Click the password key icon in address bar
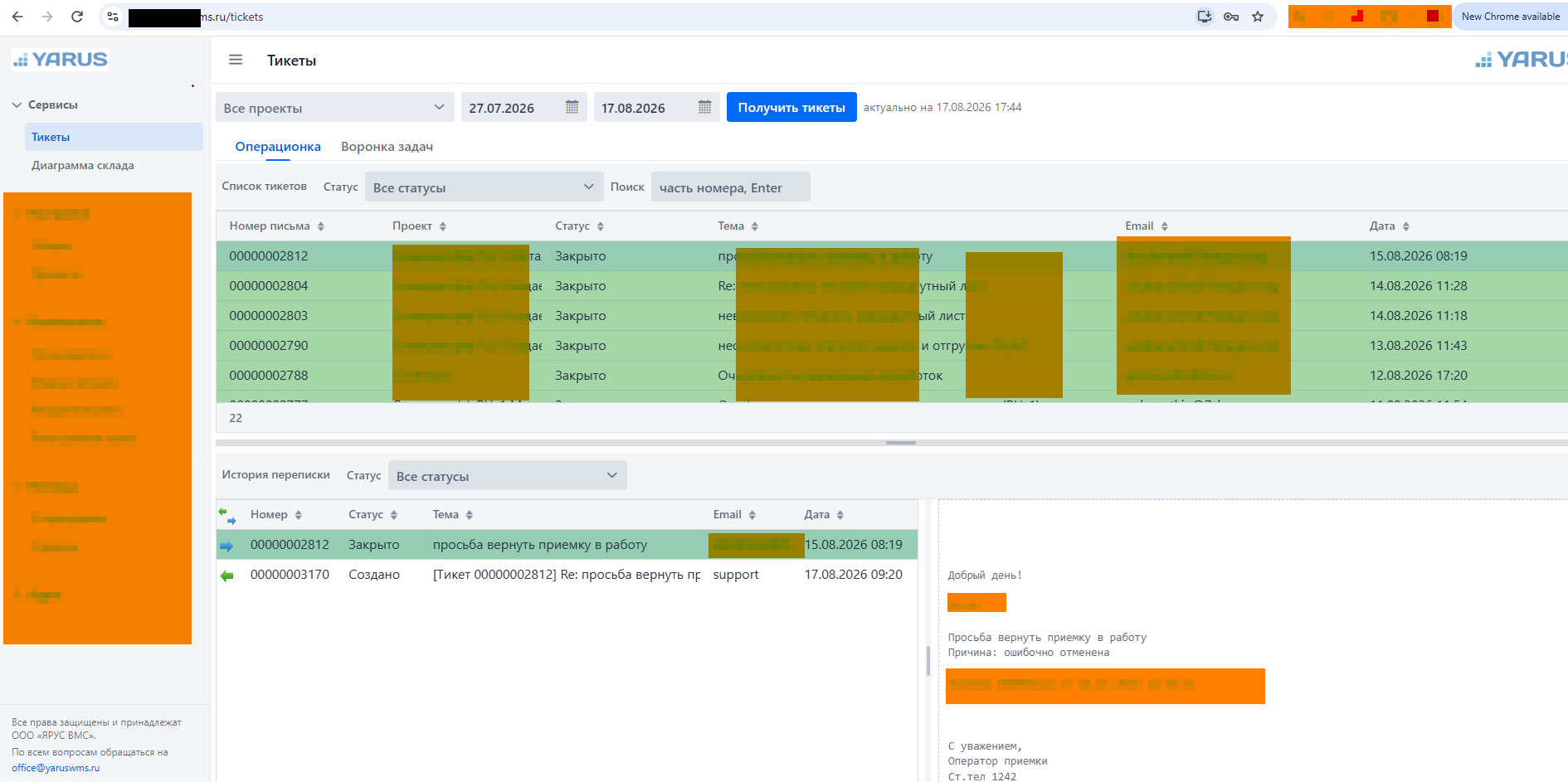The height and width of the screenshot is (782, 1568). 1231,17
